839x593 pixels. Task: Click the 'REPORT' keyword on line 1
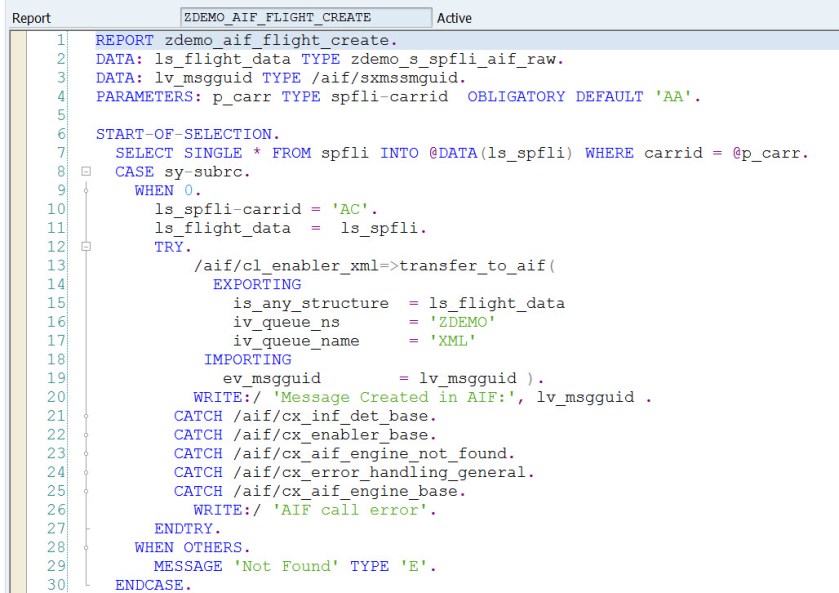pyautogui.click(x=125, y=41)
